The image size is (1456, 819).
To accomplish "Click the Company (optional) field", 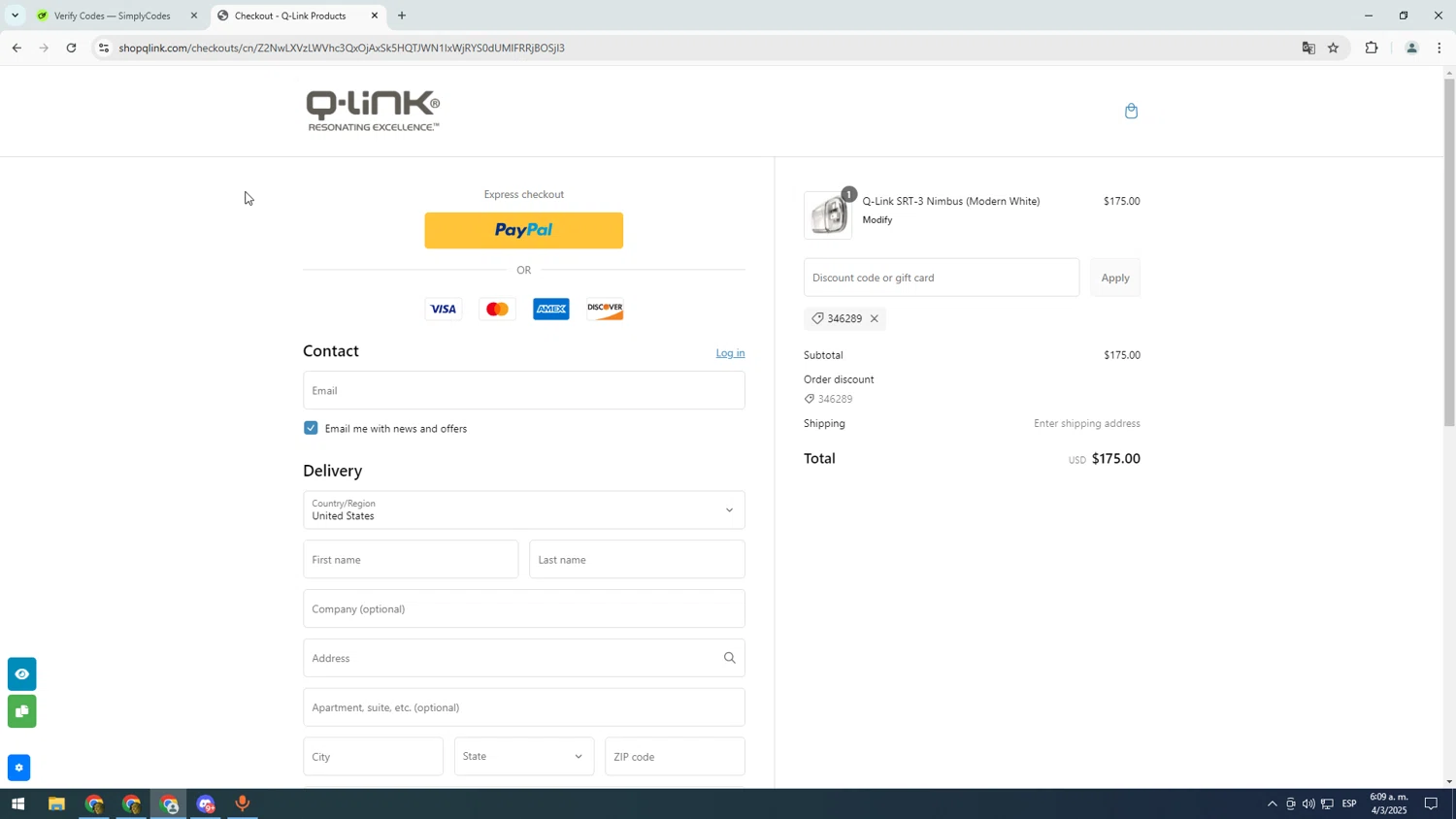I will pyautogui.click(x=524, y=609).
